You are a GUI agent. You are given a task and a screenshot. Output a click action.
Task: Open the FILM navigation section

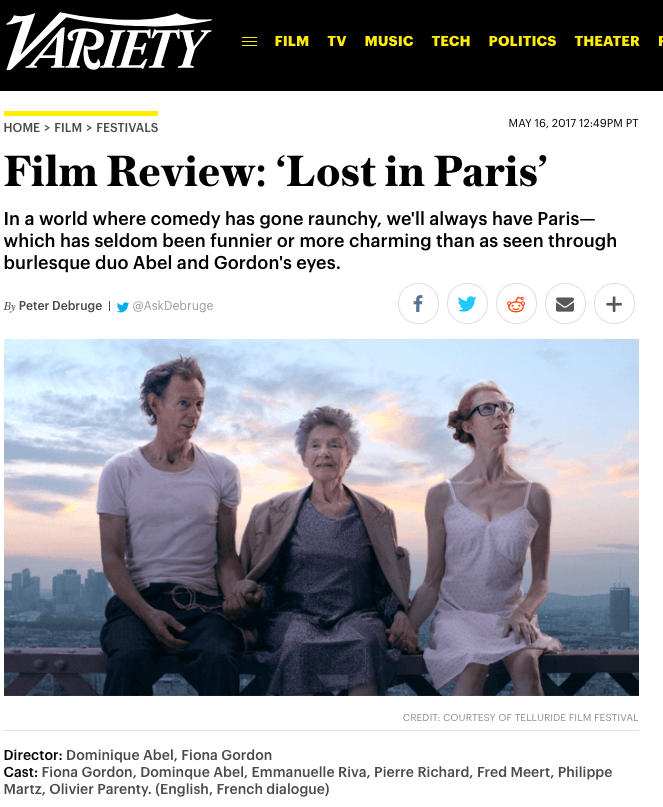pos(292,41)
